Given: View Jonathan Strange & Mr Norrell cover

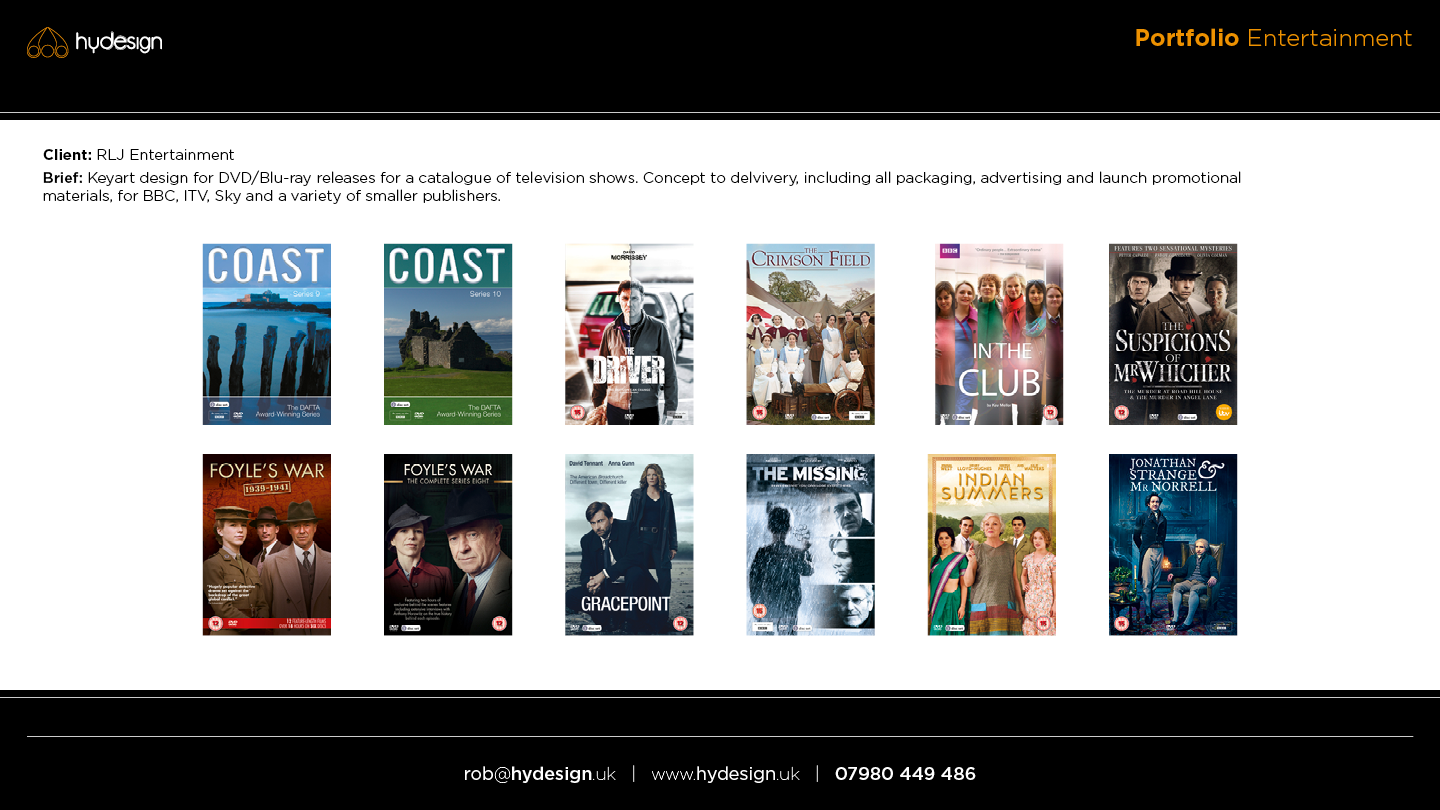Looking at the screenshot, I should (x=1172, y=544).
